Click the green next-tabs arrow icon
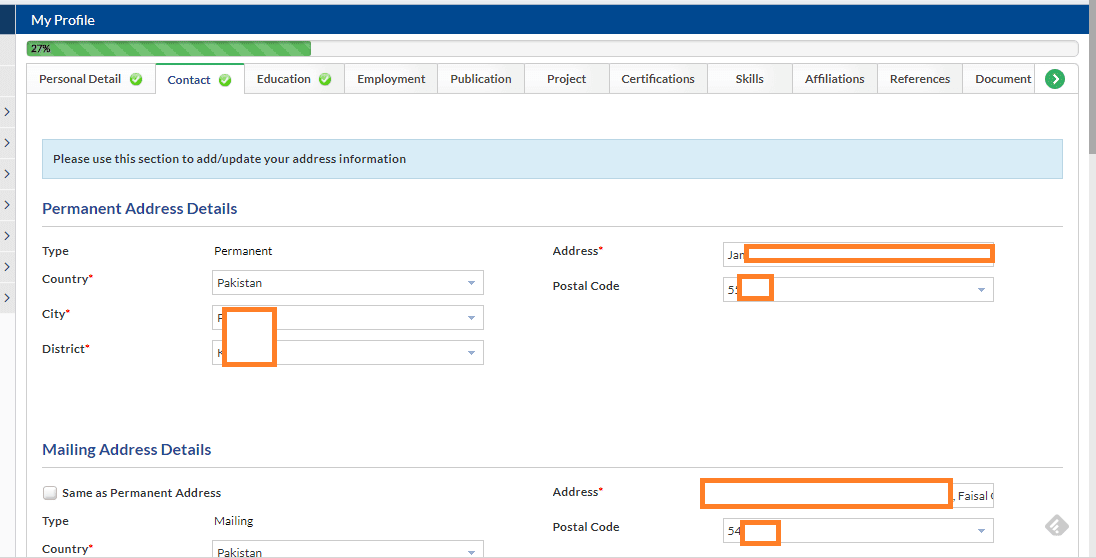The width and height of the screenshot is (1096, 558). tap(1054, 79)
